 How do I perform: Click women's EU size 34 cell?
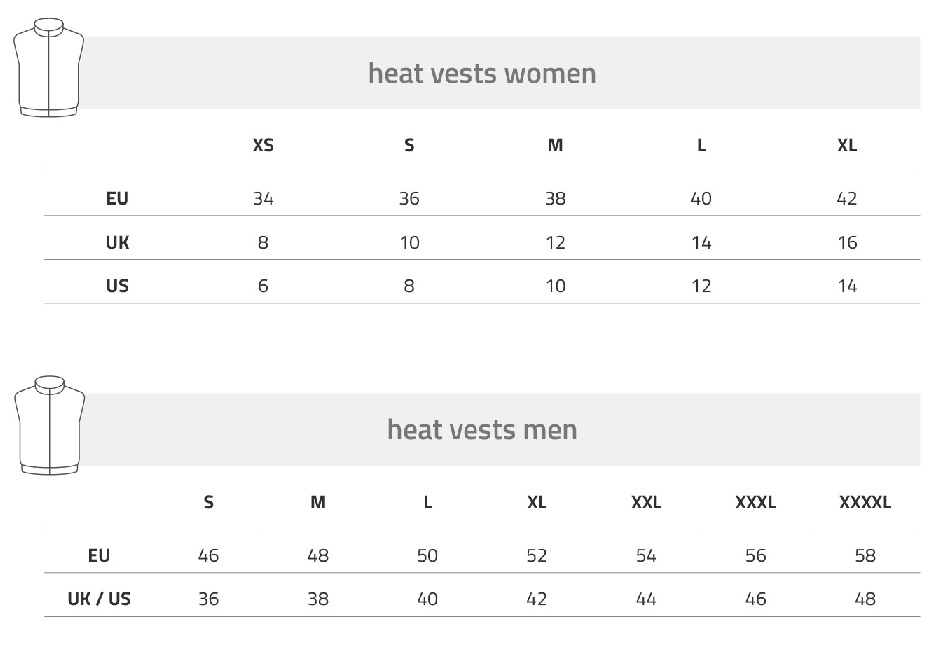263,198
